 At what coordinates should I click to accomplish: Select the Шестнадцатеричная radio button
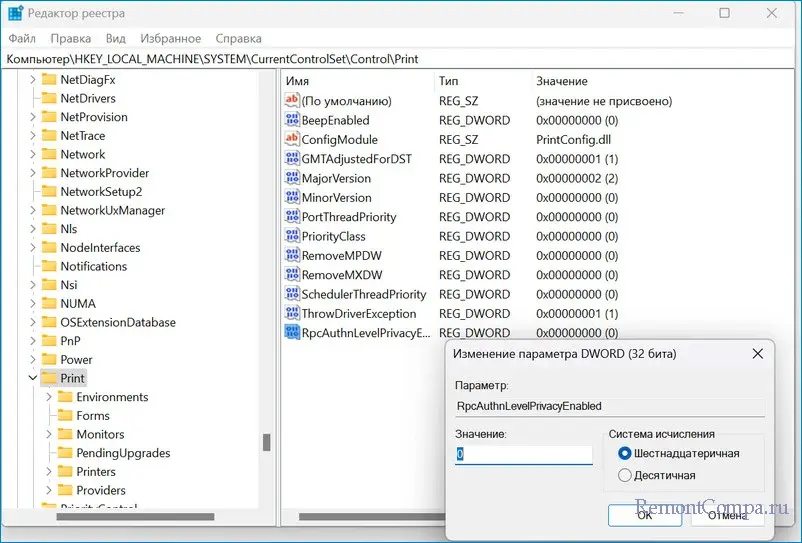point(625,453)
